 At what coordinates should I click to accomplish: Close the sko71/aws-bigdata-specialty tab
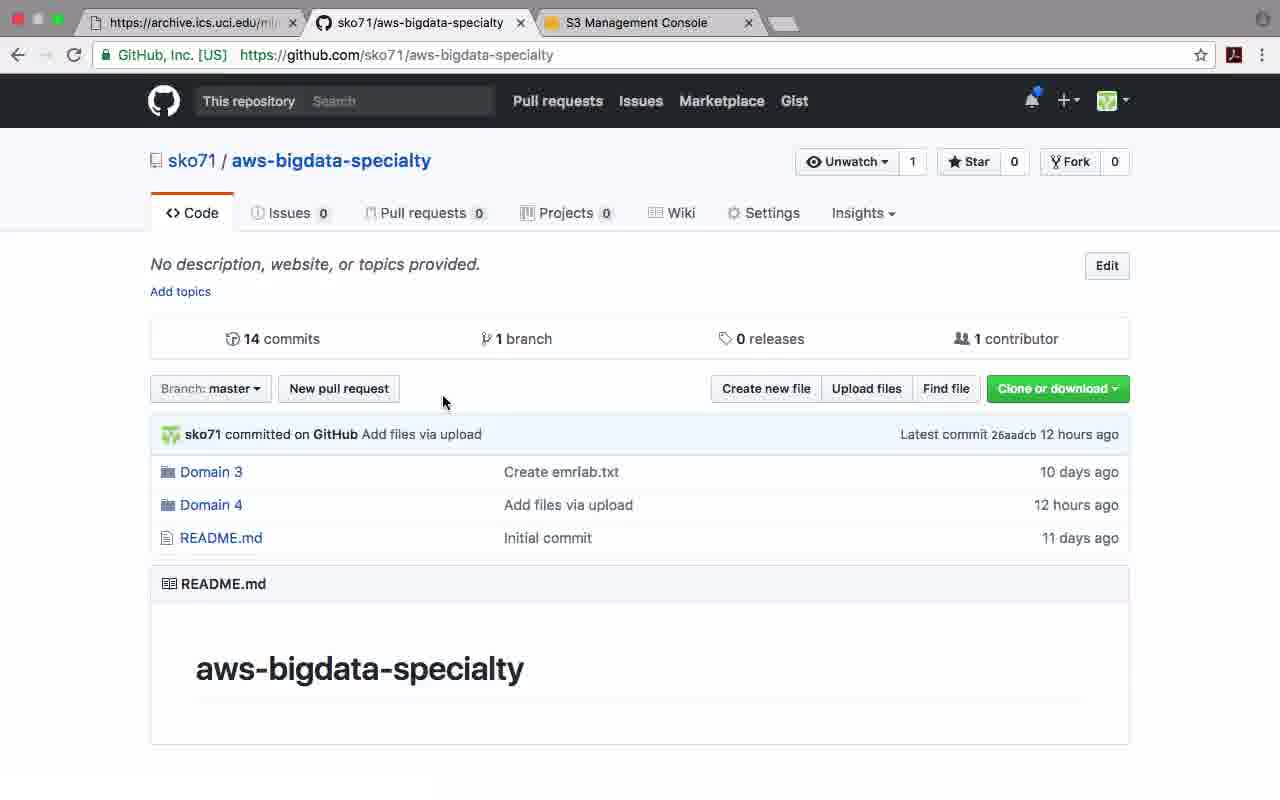pos(520,23)
